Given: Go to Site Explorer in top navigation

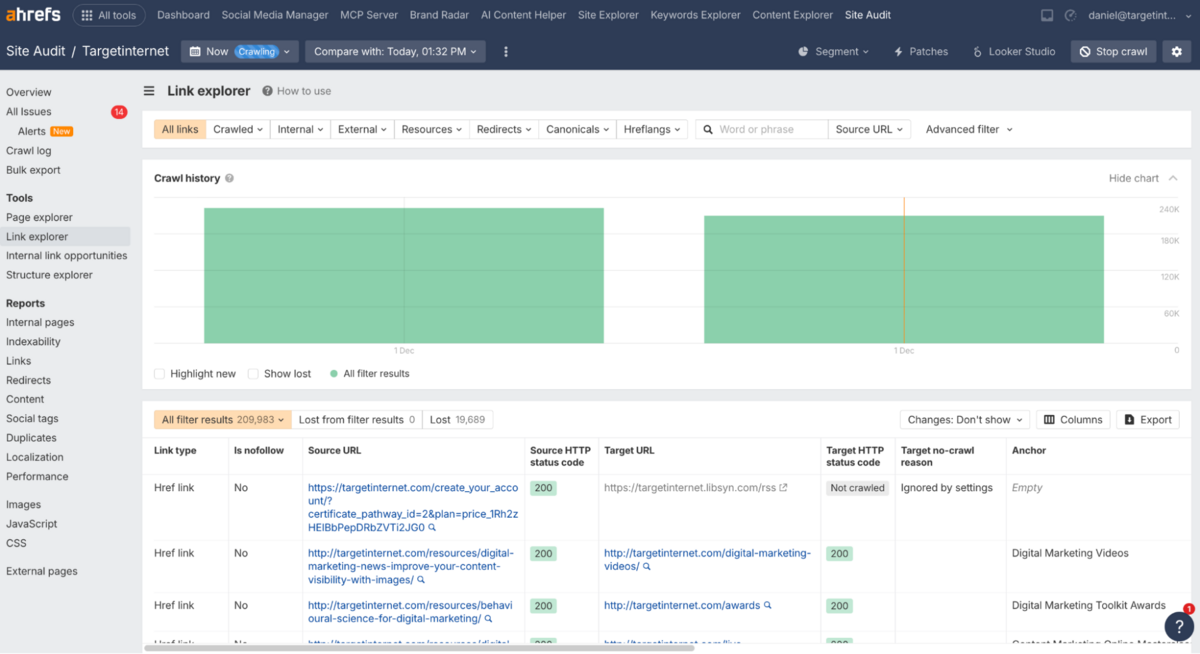Looking at the screenshot, I should click(608, 15).
